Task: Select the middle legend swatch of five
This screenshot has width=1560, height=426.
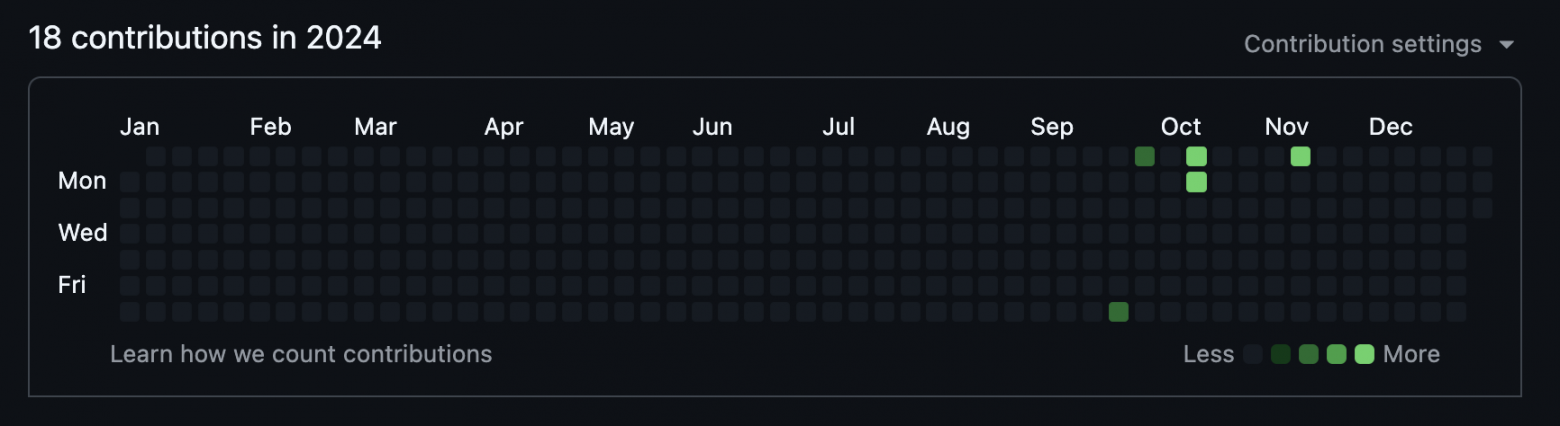Action: tap(1308, 354)
